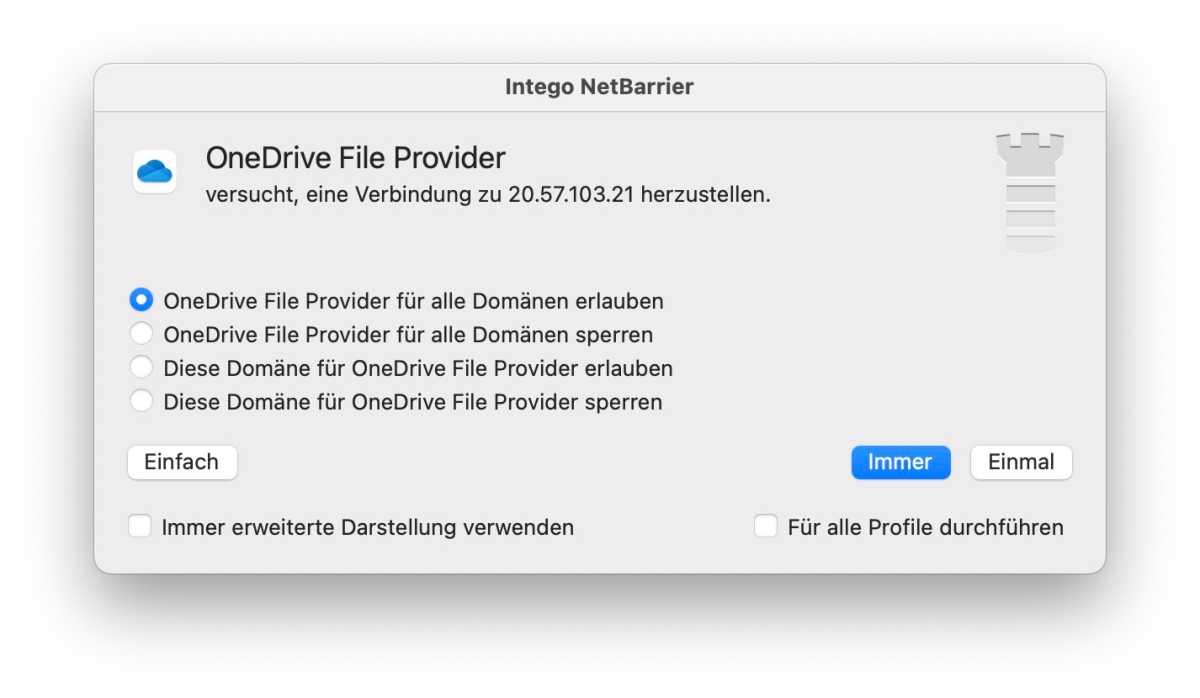Switch to the Einfach view
The image size is (1200, 698).
(182, 462)
